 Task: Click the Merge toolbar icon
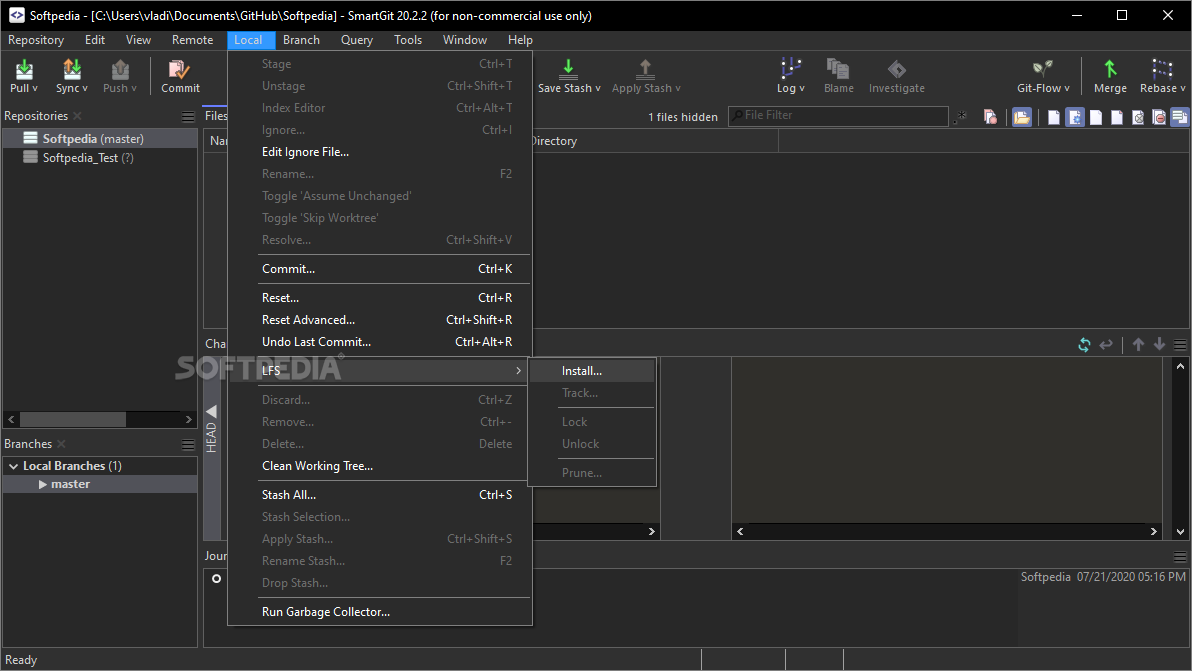coord(1110,69)
